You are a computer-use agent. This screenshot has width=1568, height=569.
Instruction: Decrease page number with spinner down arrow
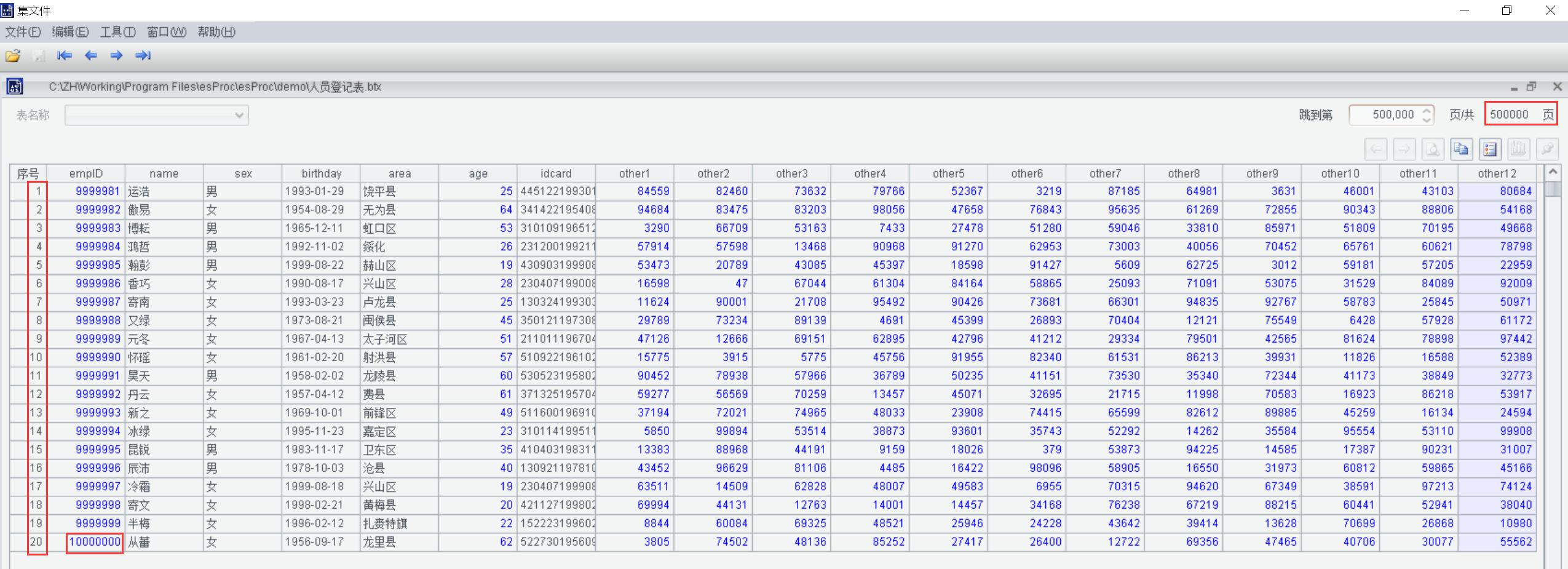pos(1427,119)
